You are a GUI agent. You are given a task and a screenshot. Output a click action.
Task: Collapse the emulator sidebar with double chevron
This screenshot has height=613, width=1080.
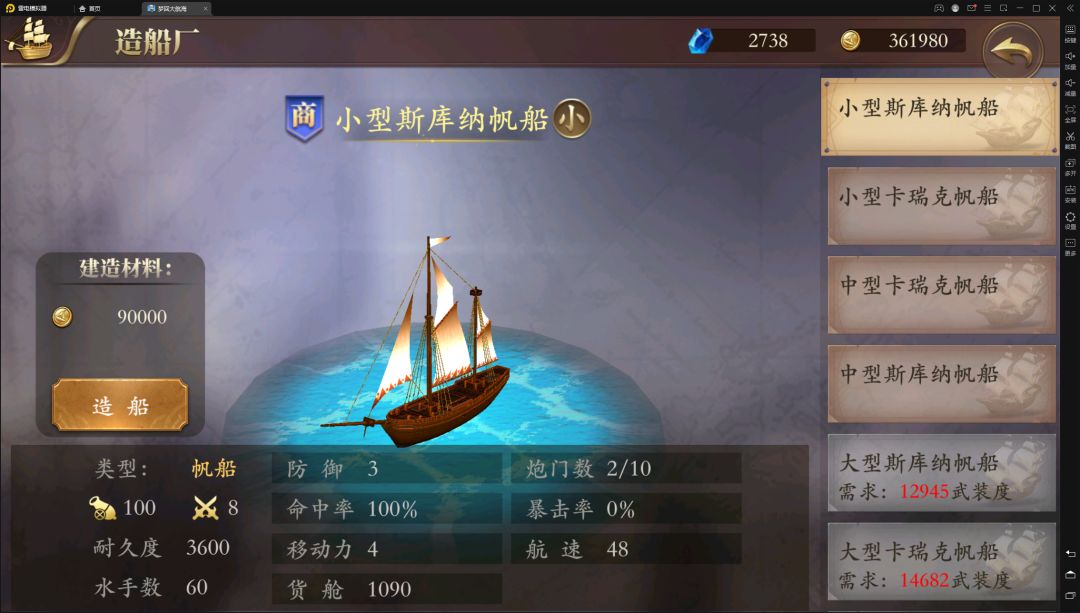pyautogui.click(x=1070, y=8)
